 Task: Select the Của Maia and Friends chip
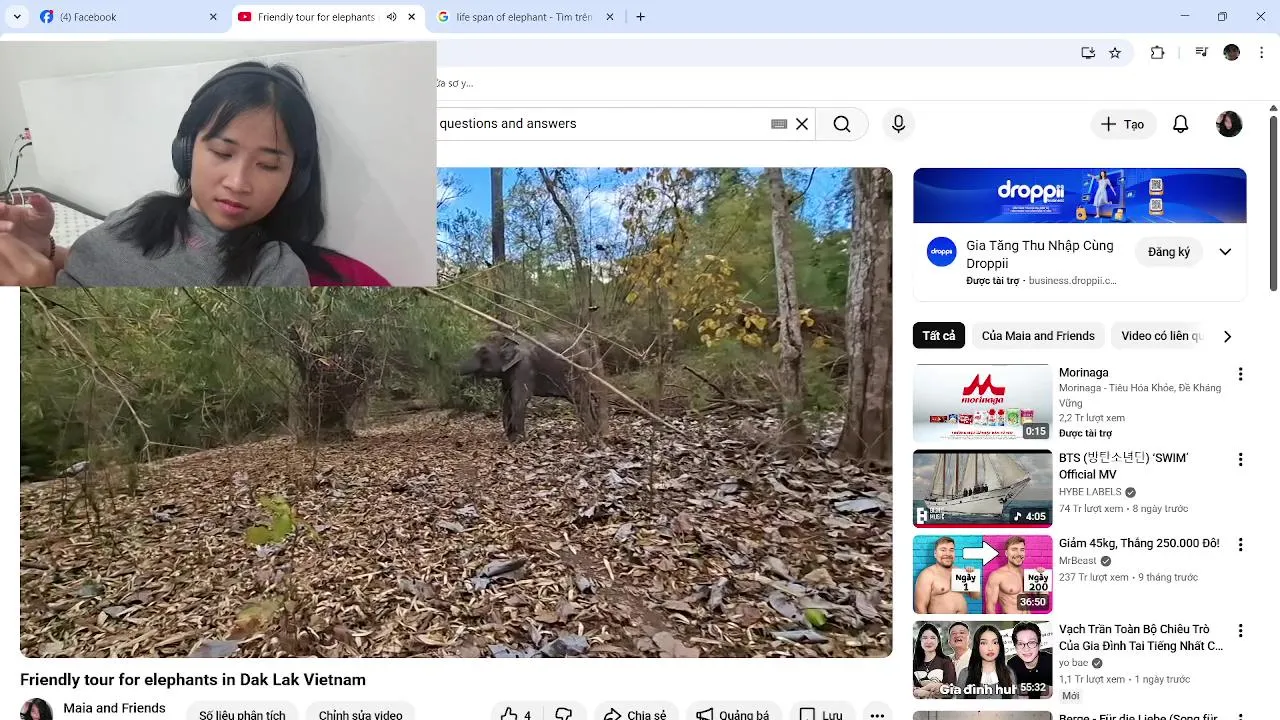click(1038, 336)
